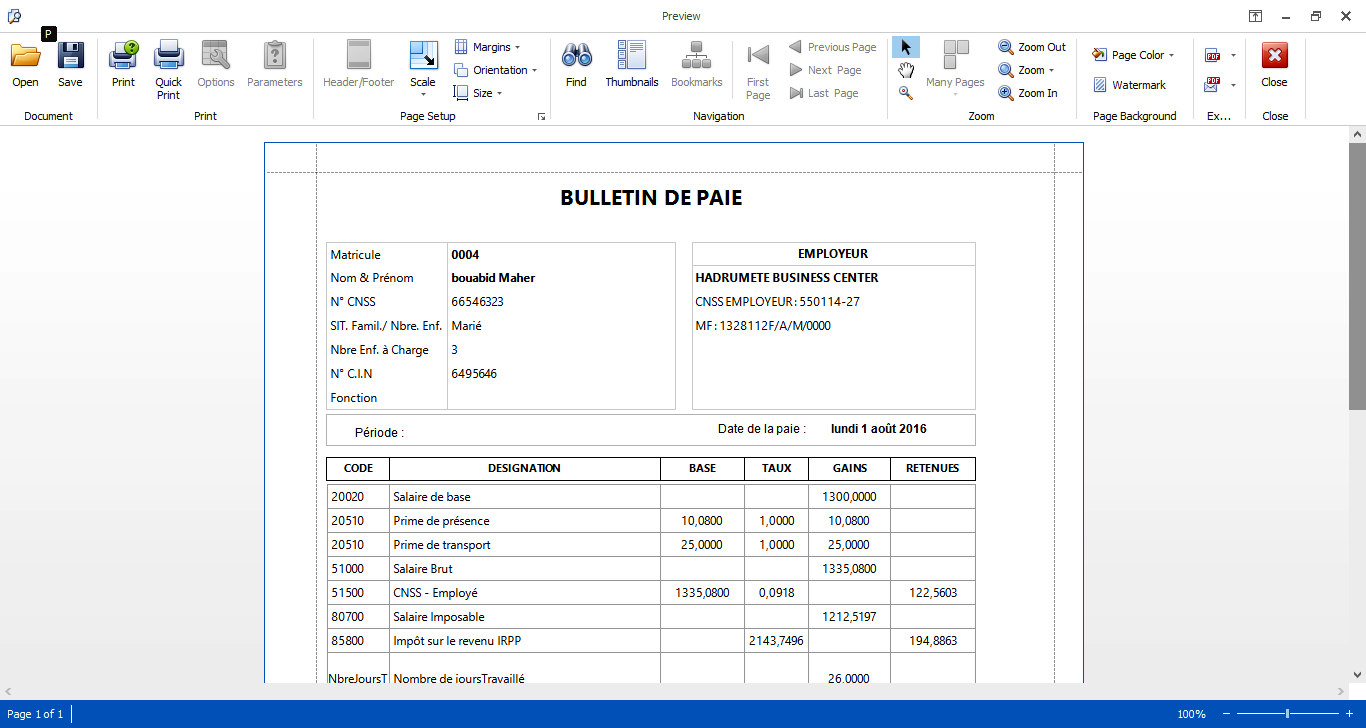Open the paper Size dropdown
The height and width of the screenshot is (728, 1366).
pos(478,93)
